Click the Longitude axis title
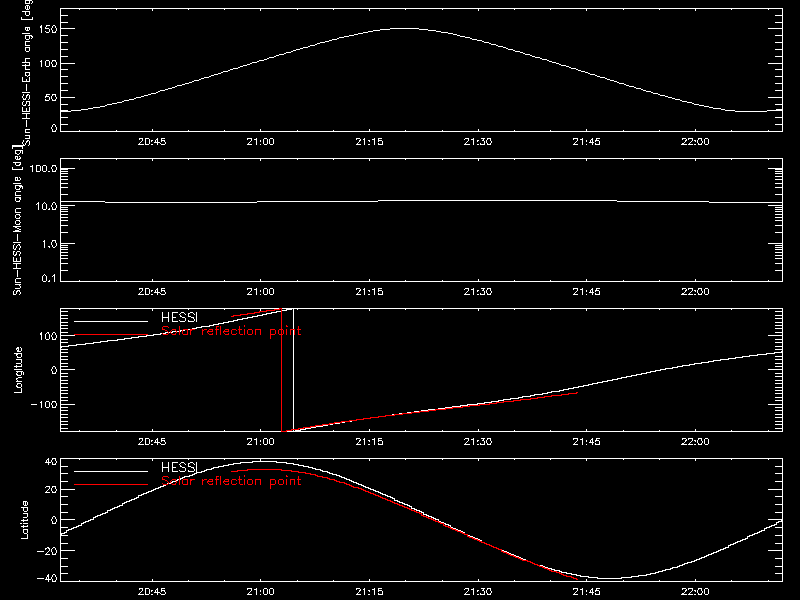 [x=18, y=370]
